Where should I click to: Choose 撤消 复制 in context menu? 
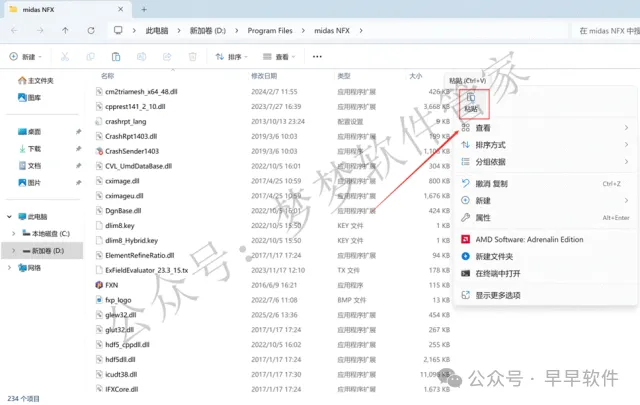pyautogui.click(x=545, y=184)
